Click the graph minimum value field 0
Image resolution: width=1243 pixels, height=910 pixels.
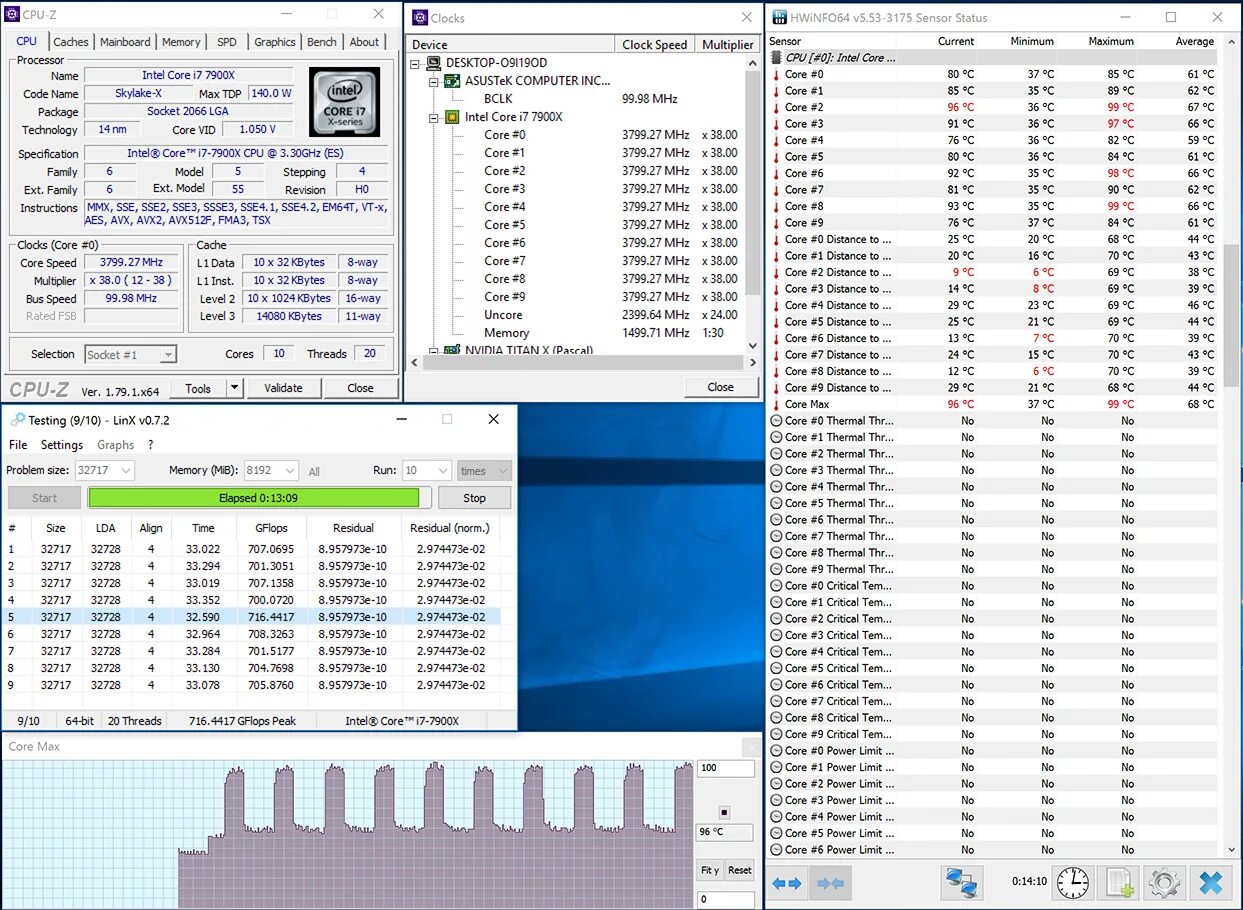[725, 899]
